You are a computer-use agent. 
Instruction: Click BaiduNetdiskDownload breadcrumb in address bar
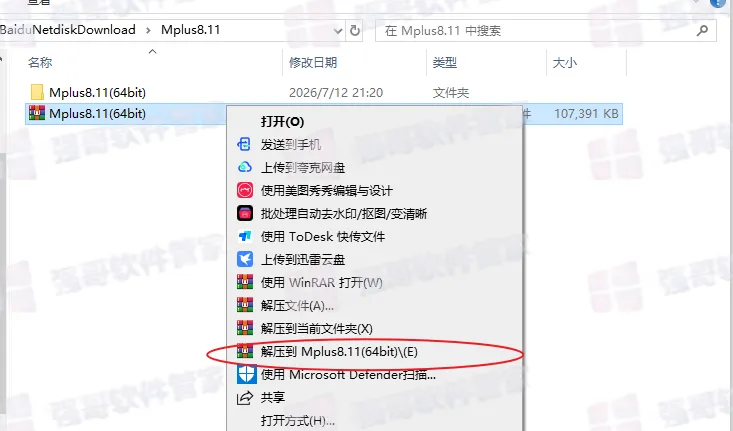pos(68,30)
